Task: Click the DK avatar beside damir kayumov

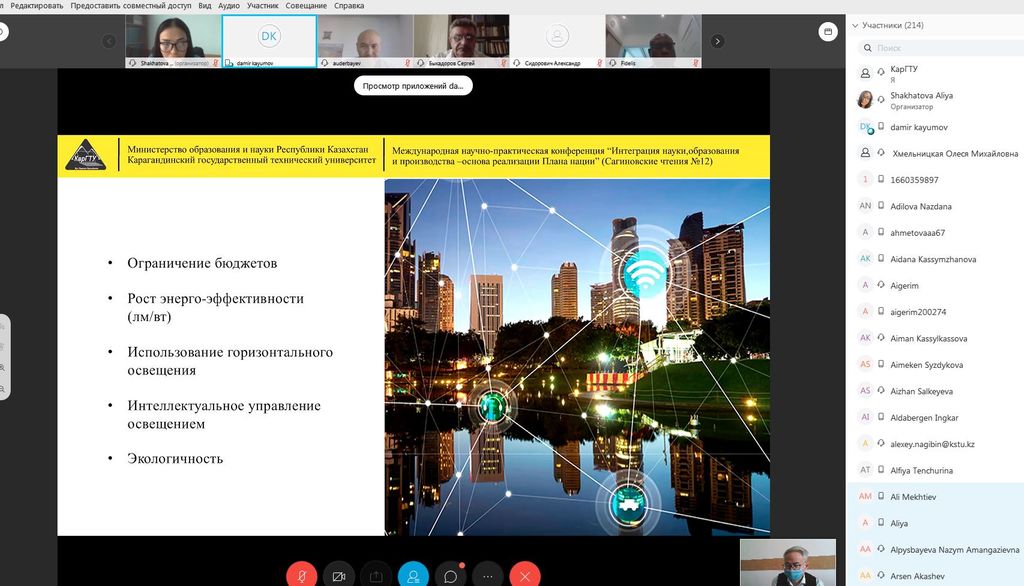Action: pos(865,127)
